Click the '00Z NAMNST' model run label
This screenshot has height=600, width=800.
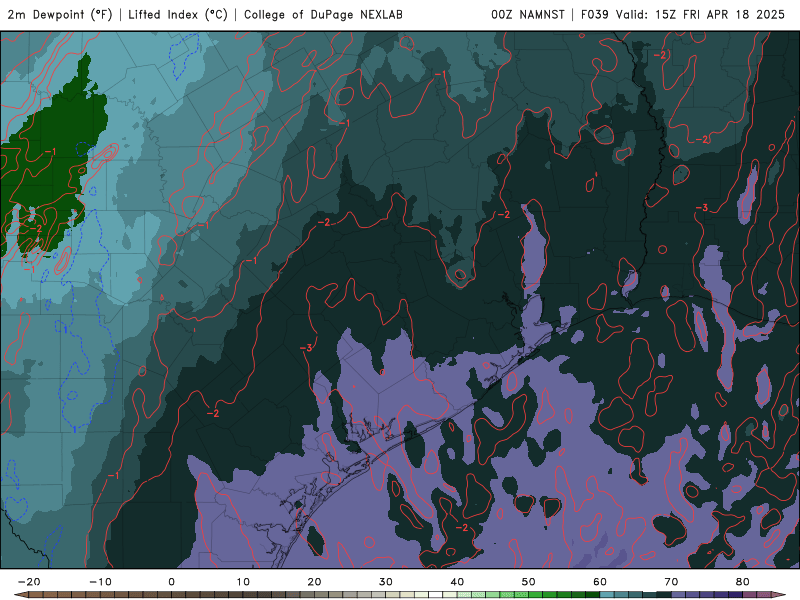(x=528, y=15)
